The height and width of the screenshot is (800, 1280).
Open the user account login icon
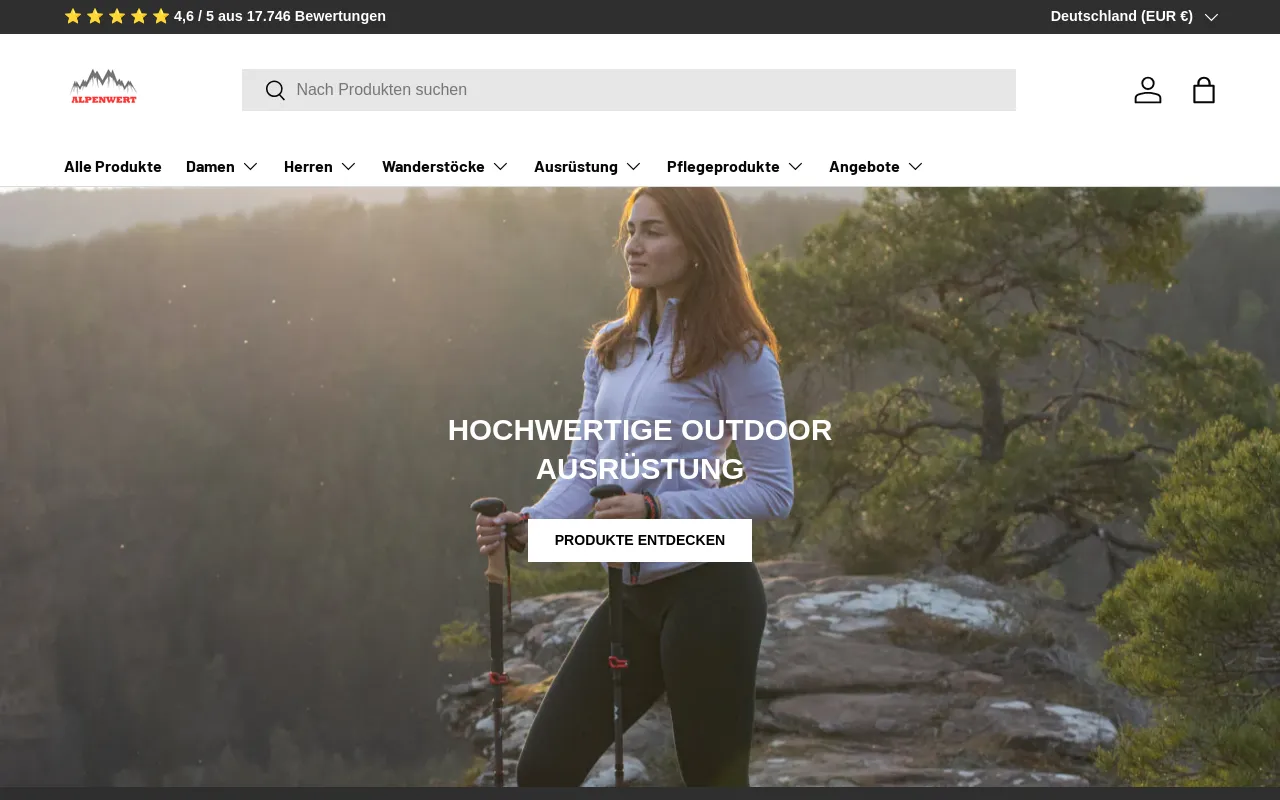pyautogui.click(x=1148, y=90)
